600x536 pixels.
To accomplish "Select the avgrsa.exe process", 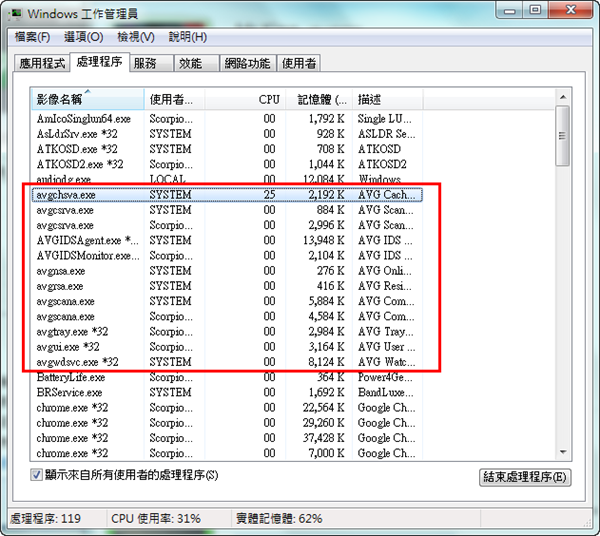I will click(227, 286).
